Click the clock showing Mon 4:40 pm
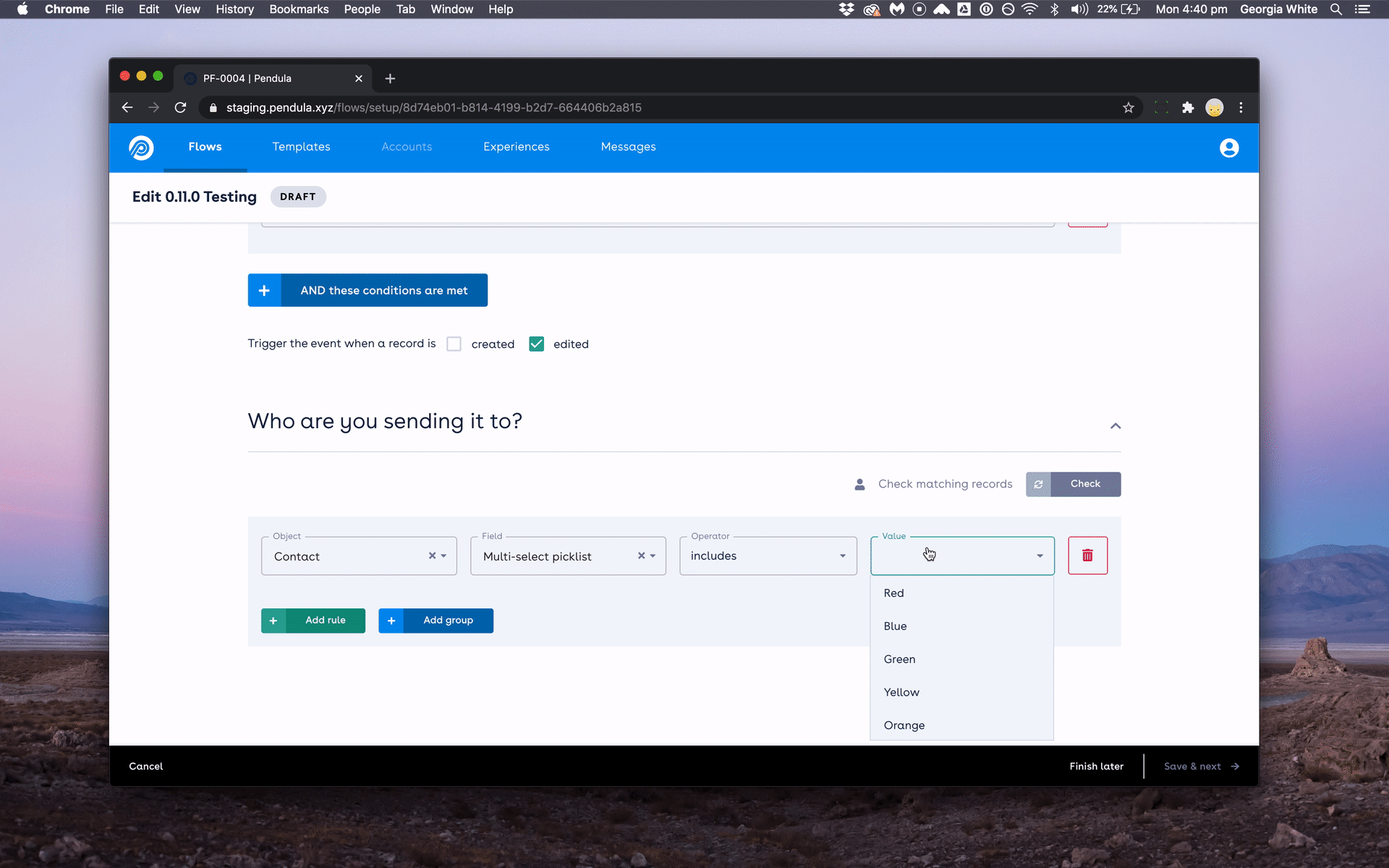 1191,9
